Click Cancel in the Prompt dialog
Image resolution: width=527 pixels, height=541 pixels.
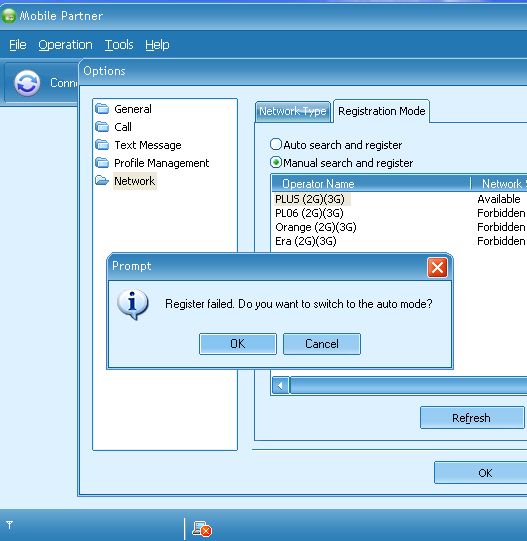point(322,344)
